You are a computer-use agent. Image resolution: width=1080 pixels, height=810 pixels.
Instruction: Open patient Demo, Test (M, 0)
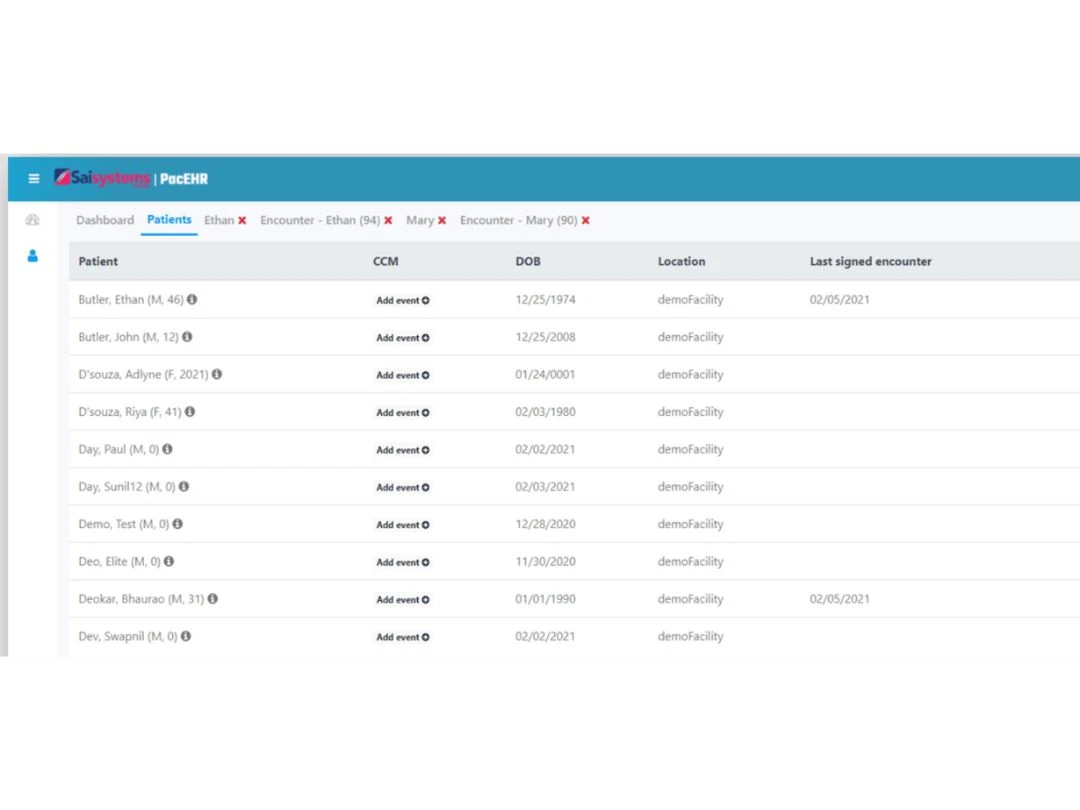click(x=123, y=524)
